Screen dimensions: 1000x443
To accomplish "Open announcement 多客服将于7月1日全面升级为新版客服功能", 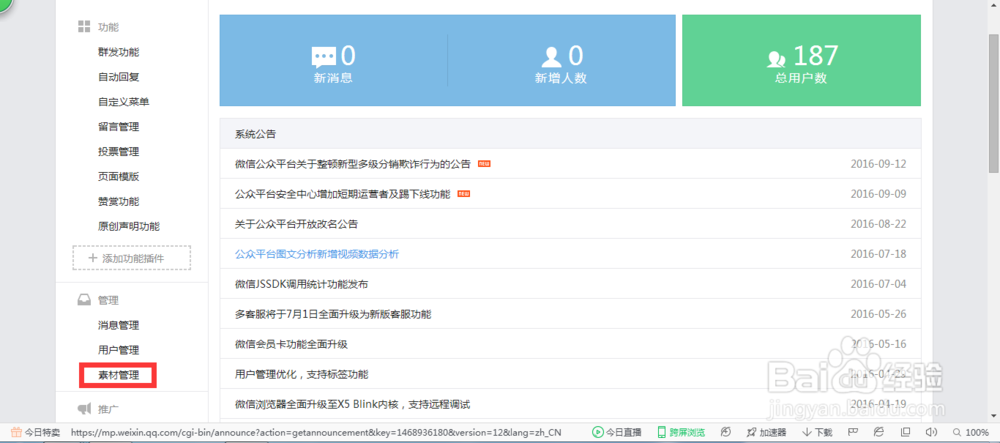I will click(333, 314).
